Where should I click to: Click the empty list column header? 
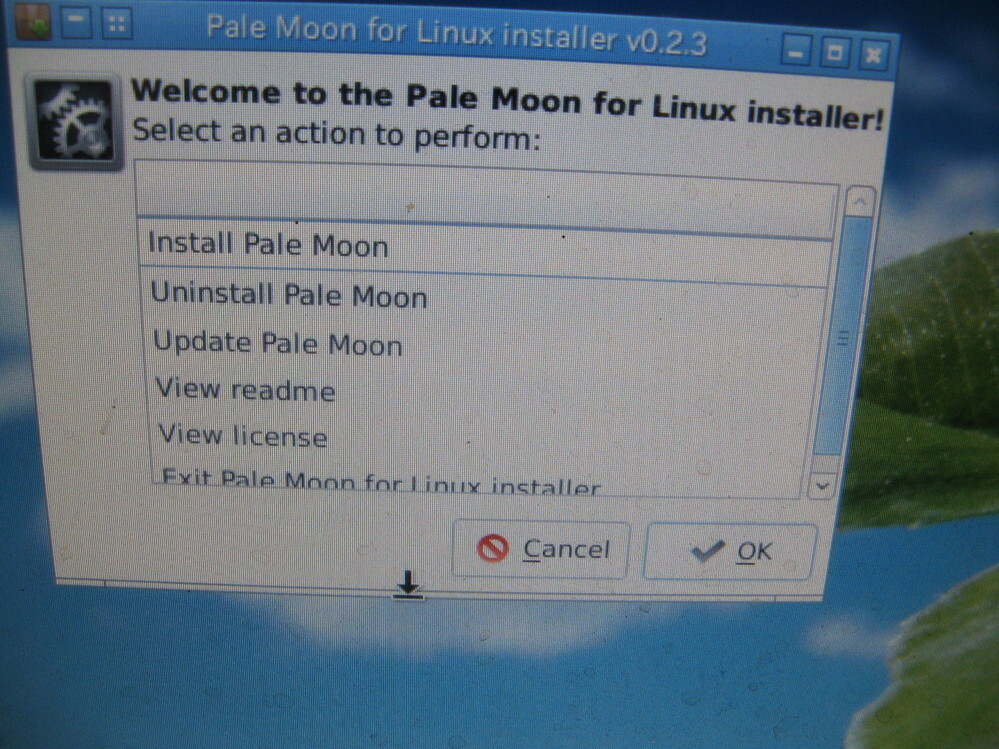pyautogui.click(x=486, y=199)
